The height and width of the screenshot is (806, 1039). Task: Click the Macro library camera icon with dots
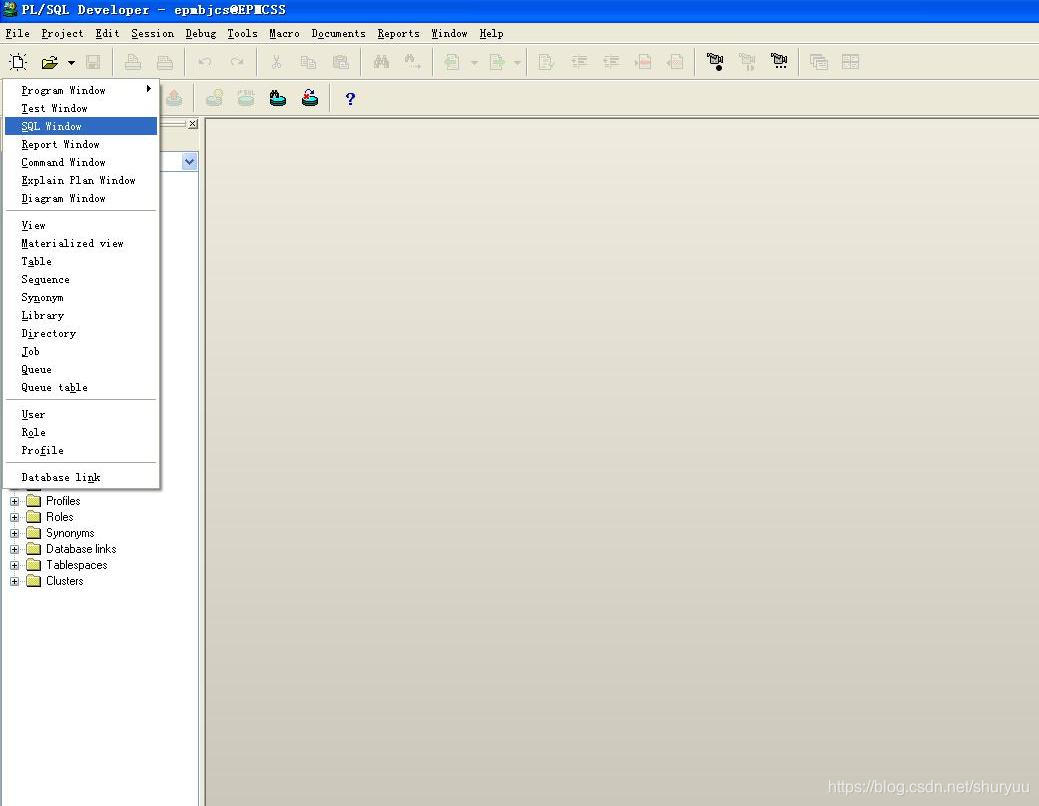779,62
